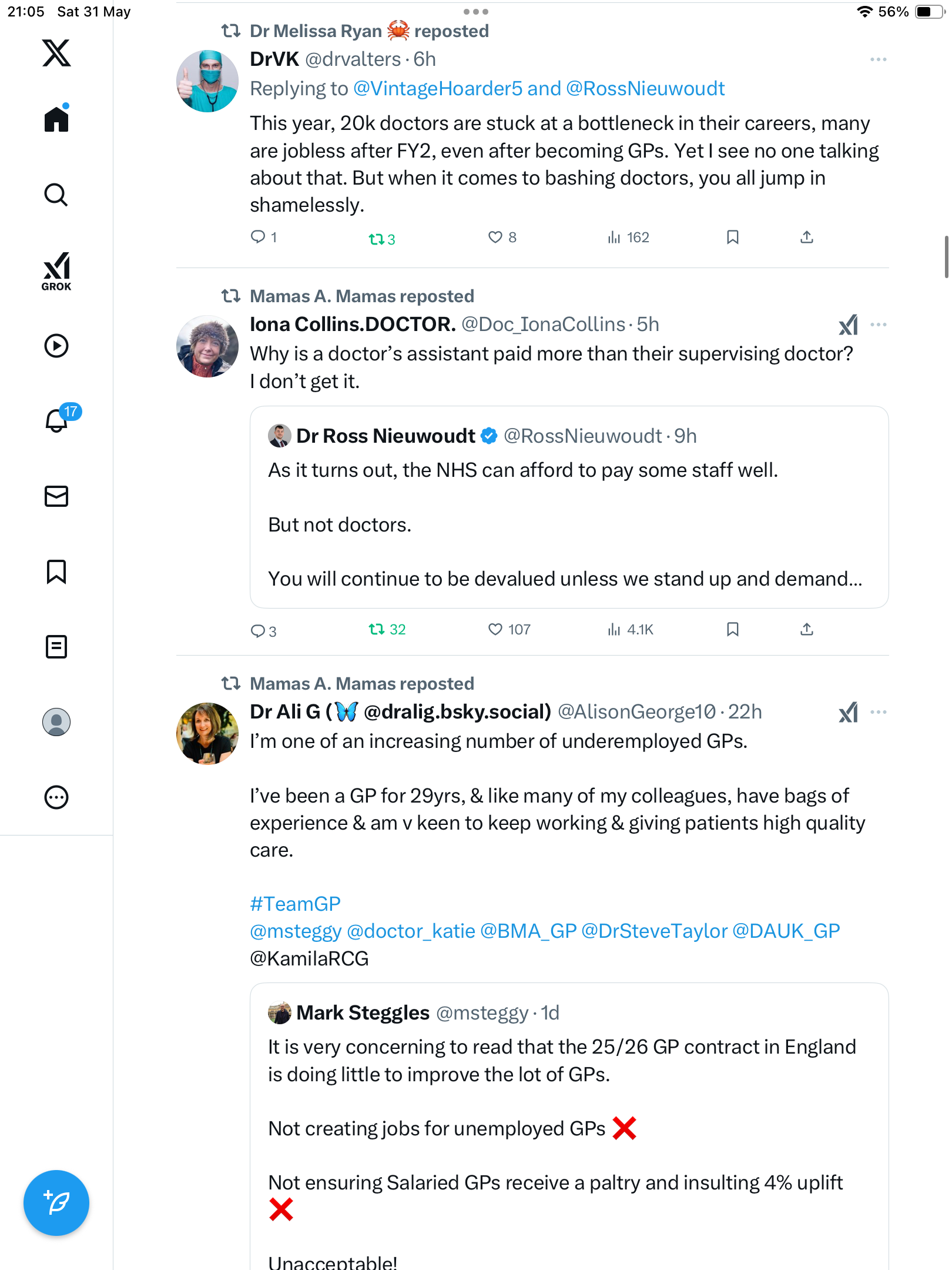
Task: Bookmark Iona Collins' post
Action: click(x=733, y=630)
